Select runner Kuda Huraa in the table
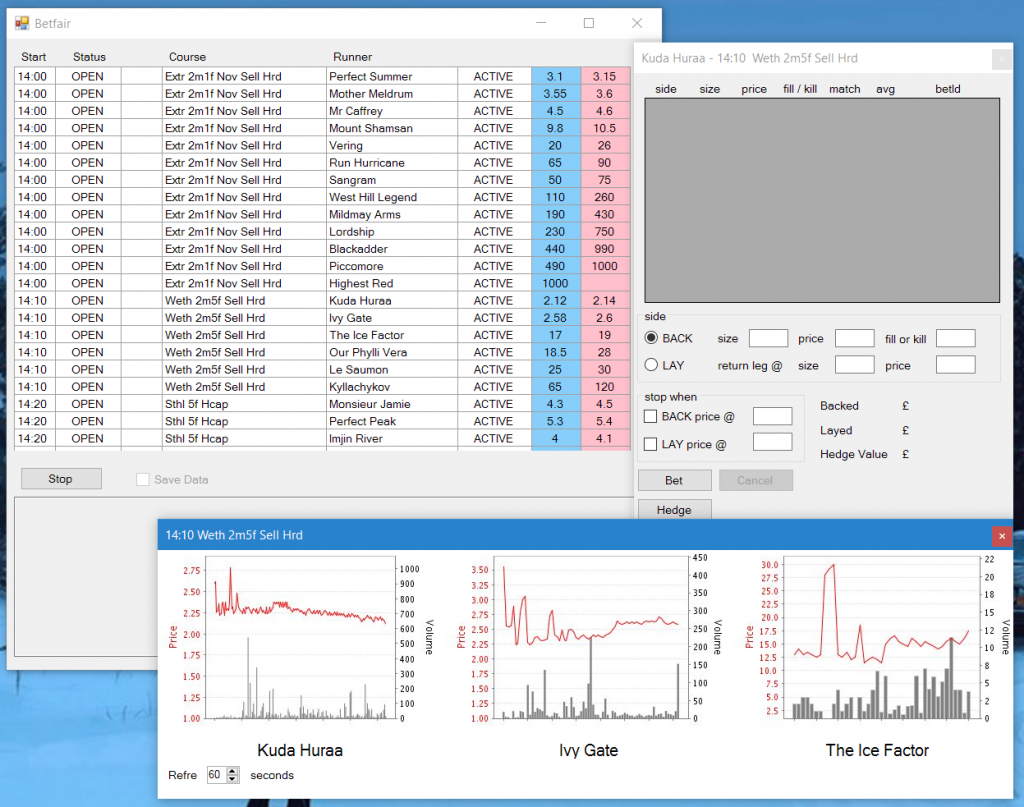1024x807 pixels. pyautogui.click(x=392, y=300)
